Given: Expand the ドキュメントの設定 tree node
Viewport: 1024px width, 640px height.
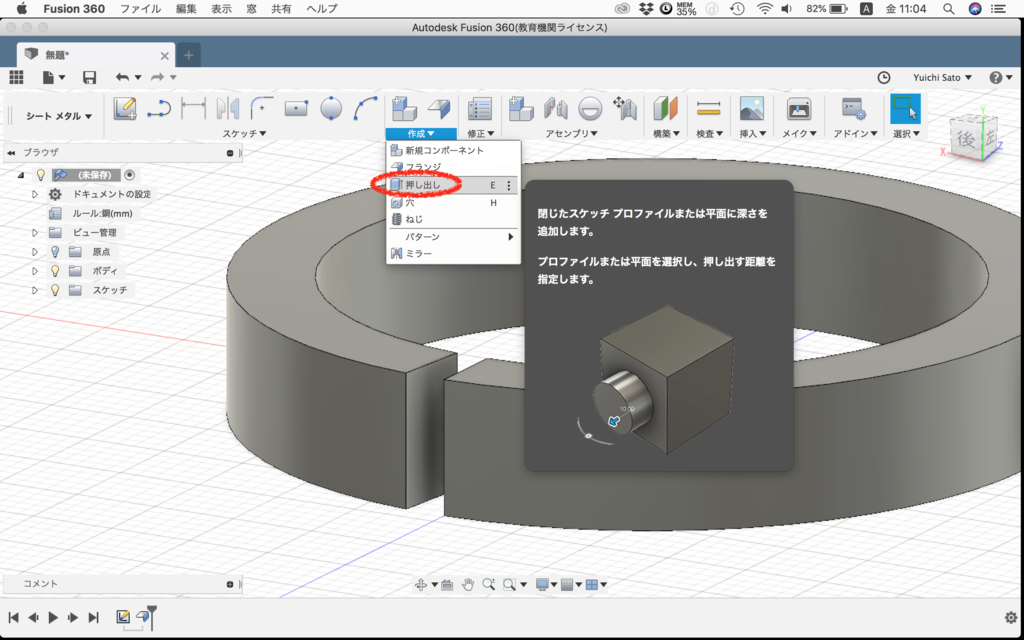Looking at the screenshot, I should click(35, 194).
